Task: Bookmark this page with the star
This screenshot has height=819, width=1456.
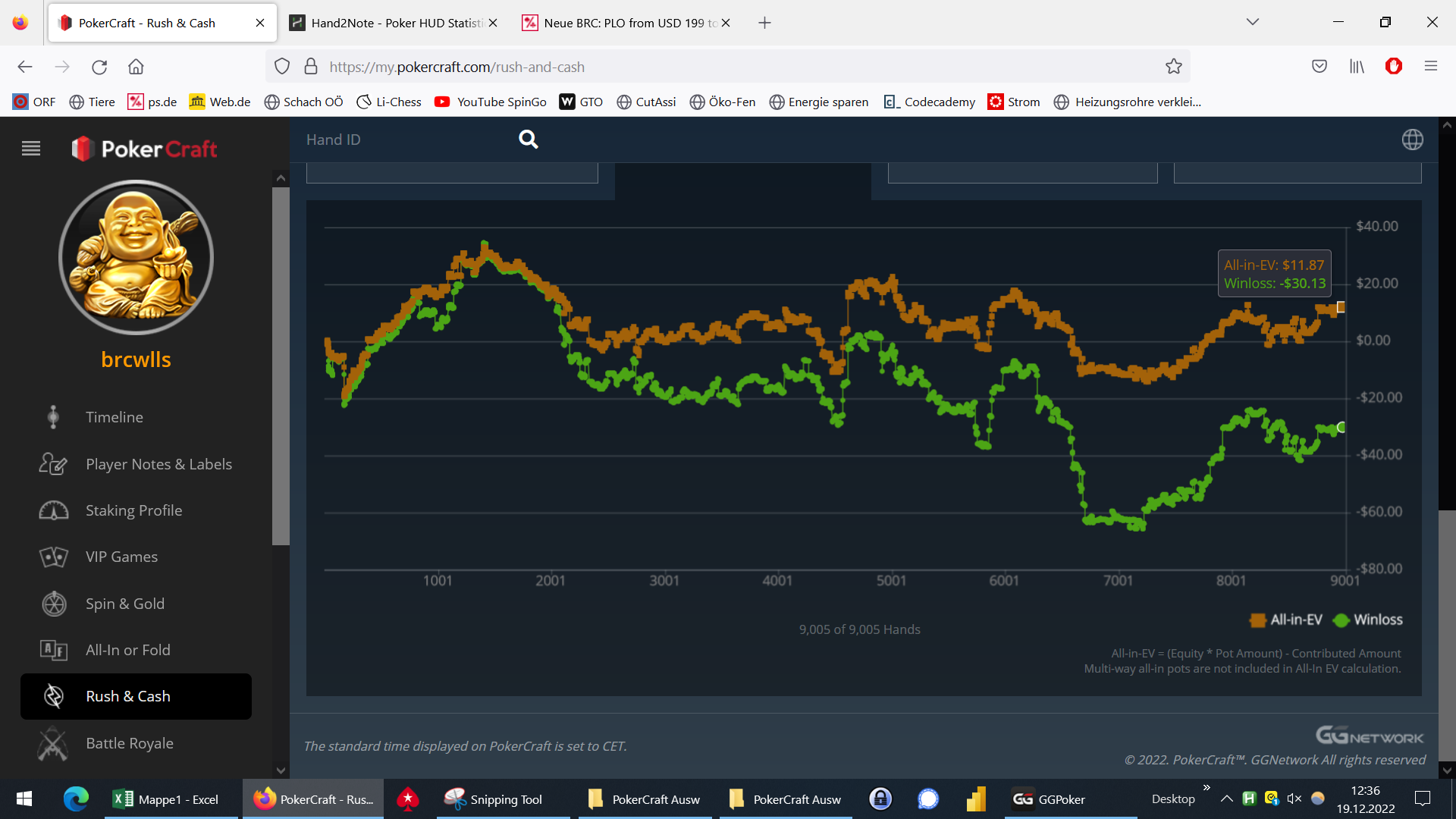Action: [x=1174, y=67]
